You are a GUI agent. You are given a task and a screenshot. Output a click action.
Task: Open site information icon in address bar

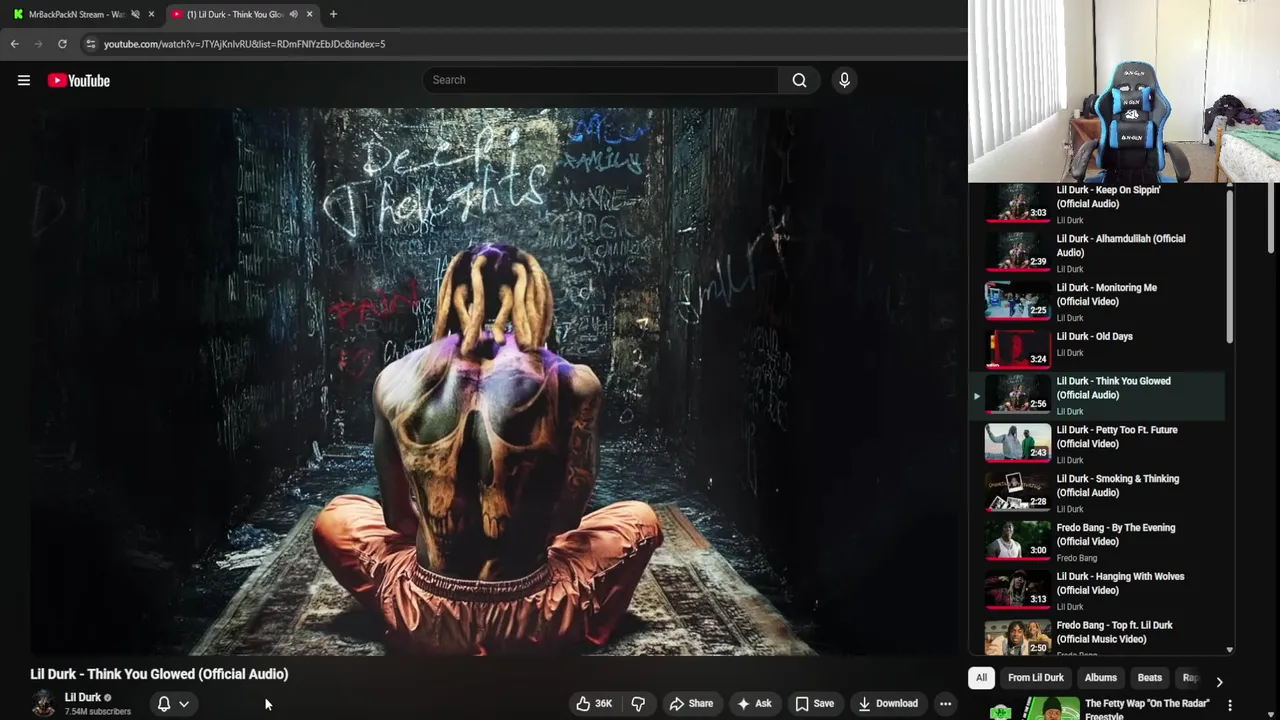click(x=90, y=44)
